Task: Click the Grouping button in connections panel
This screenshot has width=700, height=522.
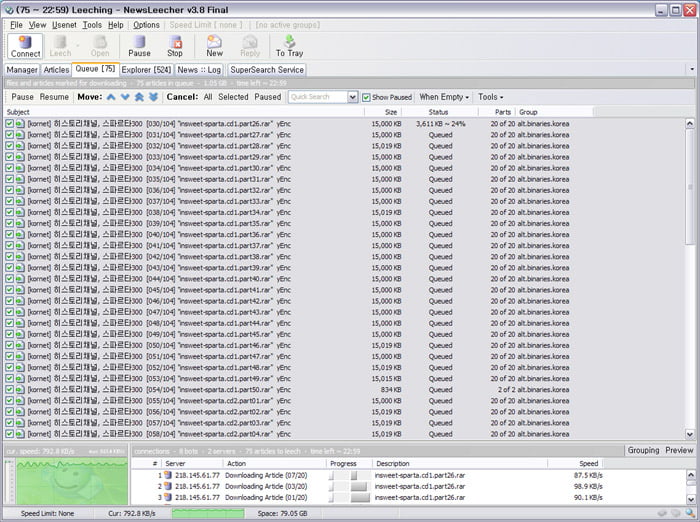Action: point(643,450)
